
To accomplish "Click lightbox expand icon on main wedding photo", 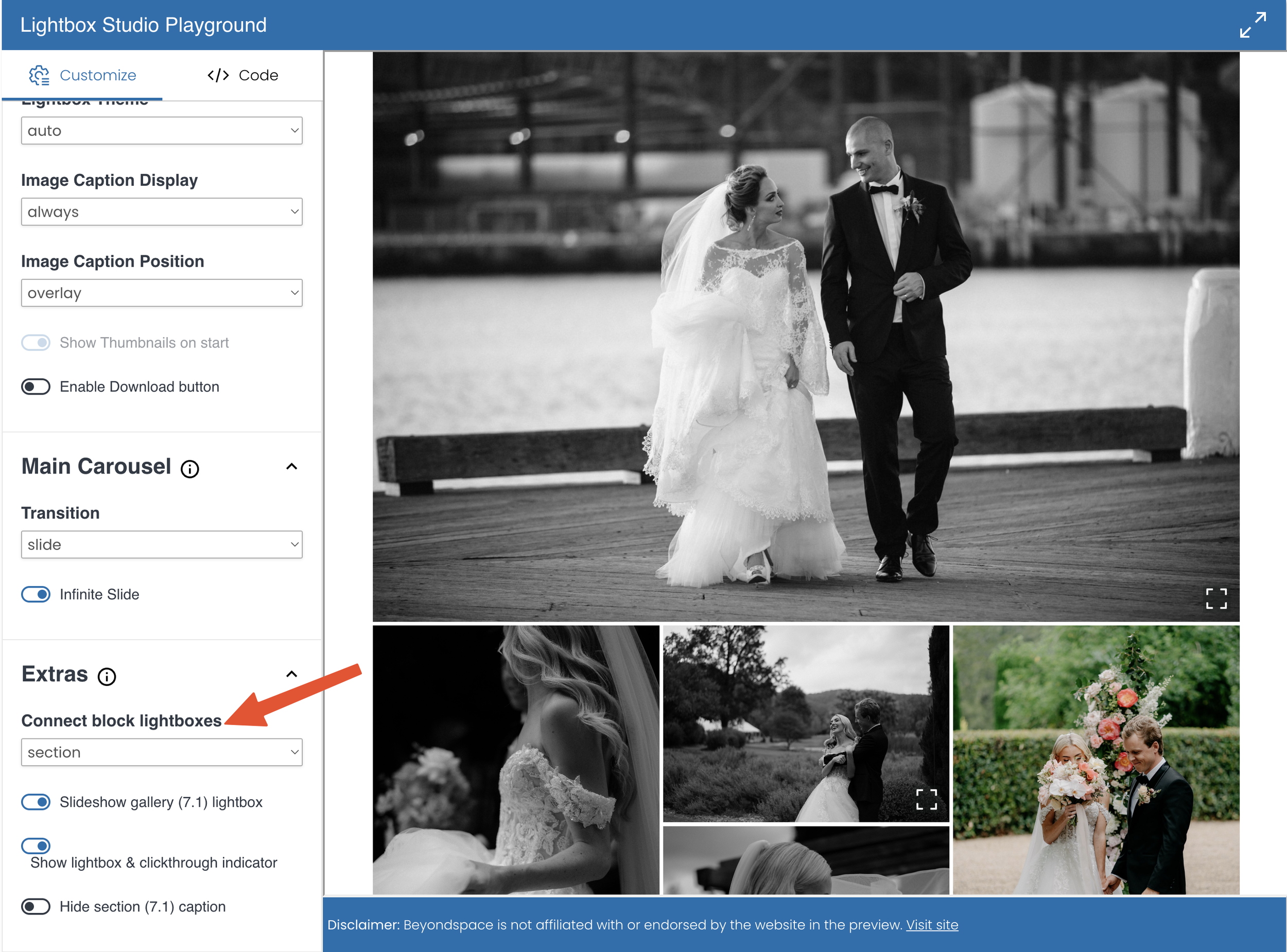I will [x=1216, y=598].
